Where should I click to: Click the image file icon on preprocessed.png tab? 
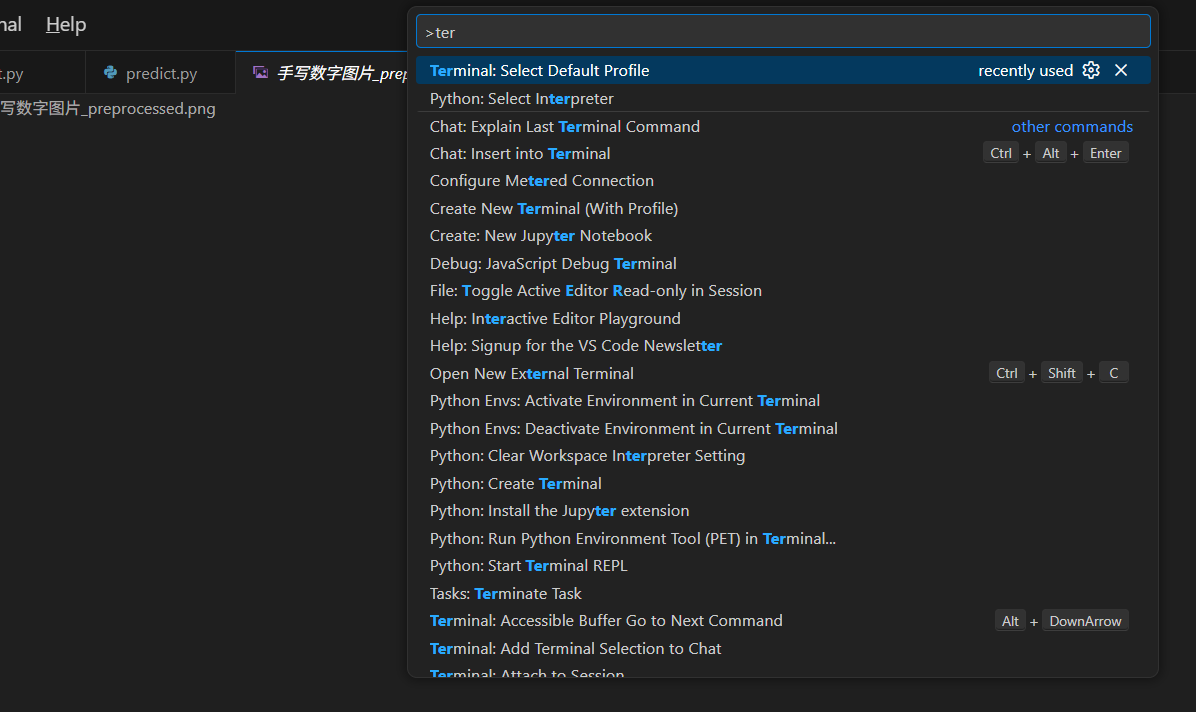point(260,72)
